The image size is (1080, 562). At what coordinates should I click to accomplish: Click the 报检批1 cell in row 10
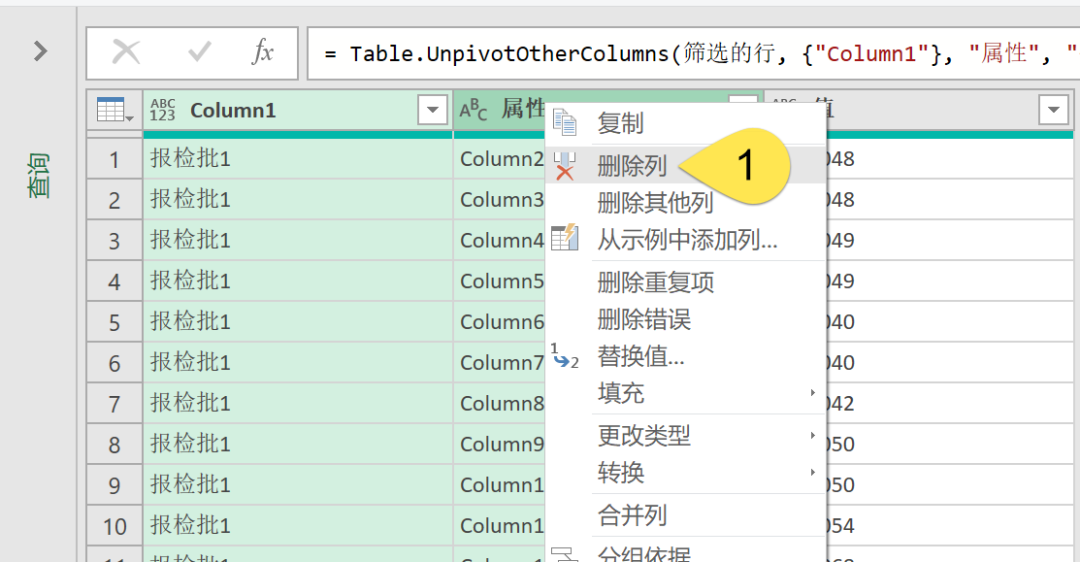(298, 525)
